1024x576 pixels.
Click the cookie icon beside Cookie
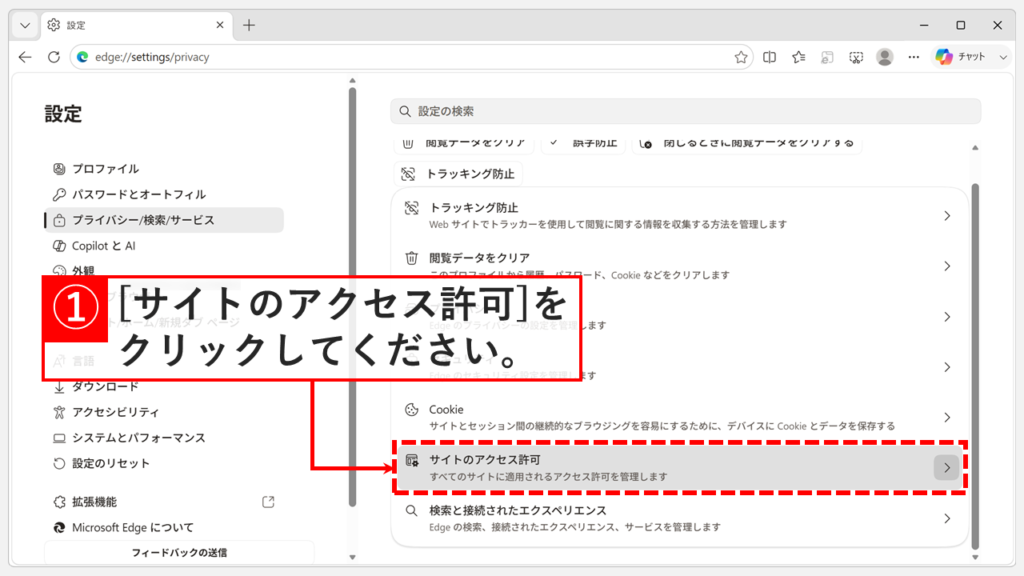(x=411, y=409)
